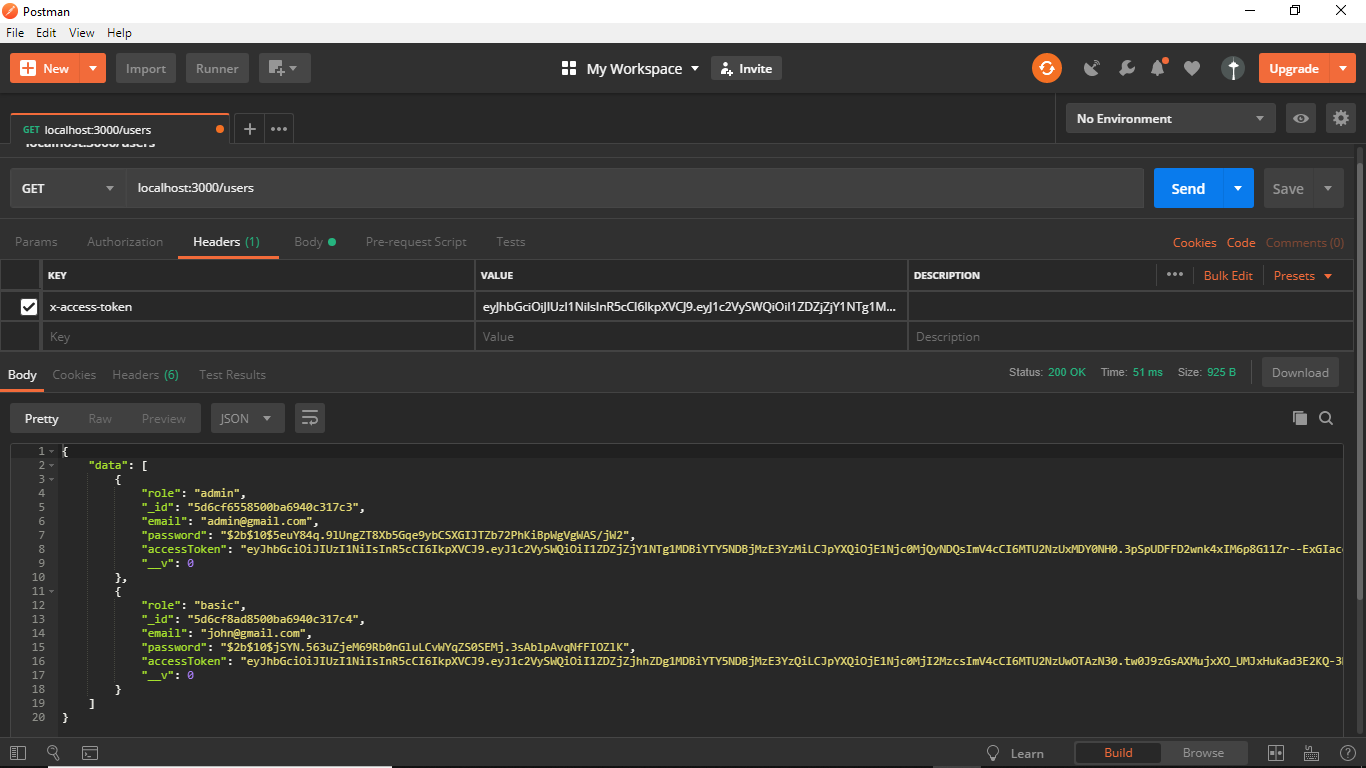This screenshot has width=1366, height=768.
Task: Click the heart icon in header
Action: click(x=1191, y=68)
